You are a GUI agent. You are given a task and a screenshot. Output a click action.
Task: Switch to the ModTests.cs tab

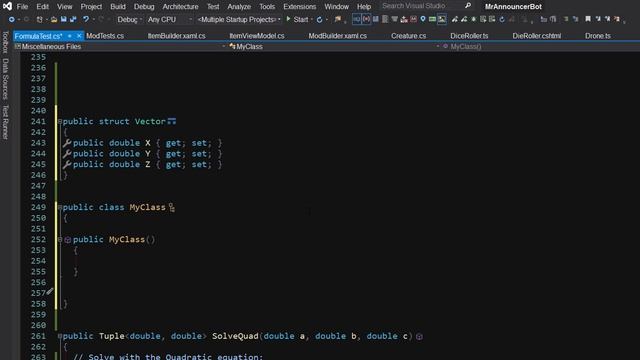[105, 36]
